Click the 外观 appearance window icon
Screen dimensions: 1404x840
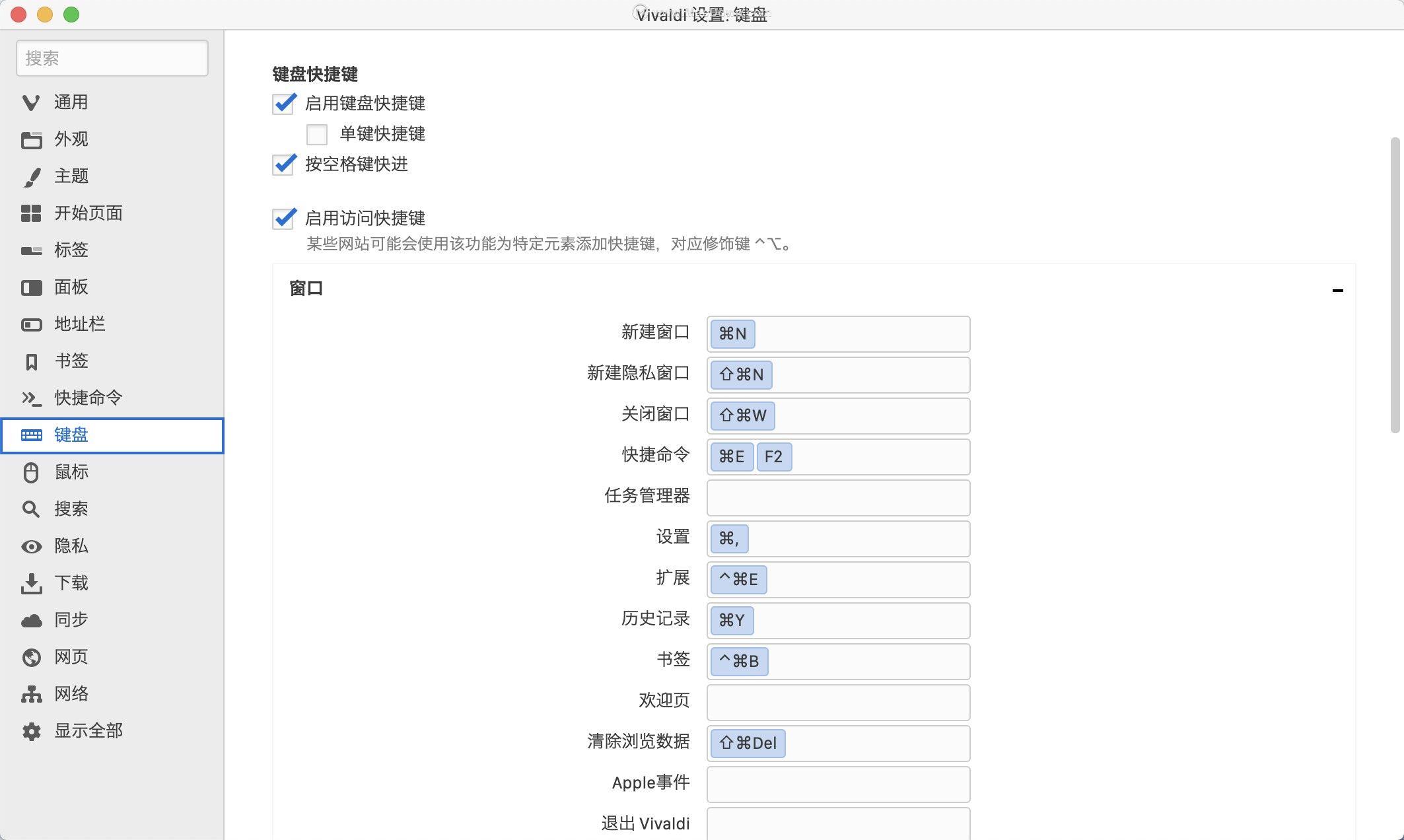click(31, 139)
